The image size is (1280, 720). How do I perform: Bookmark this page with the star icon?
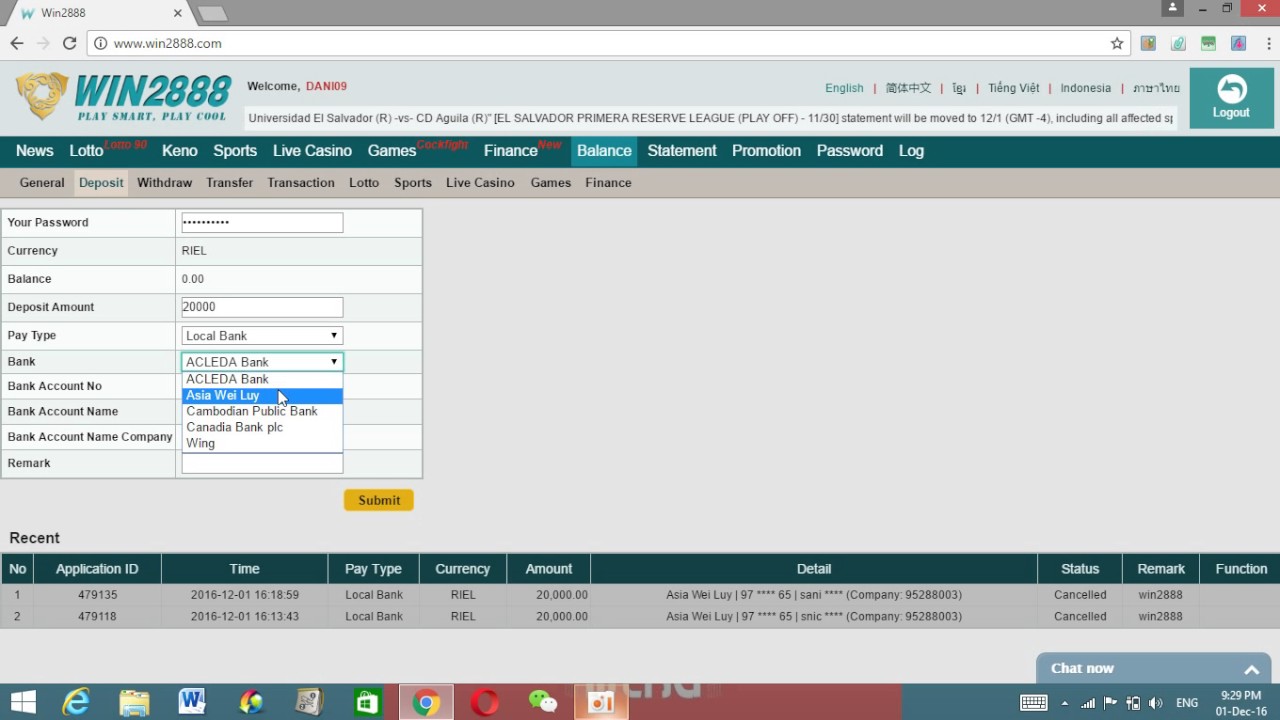point(1117,43)
